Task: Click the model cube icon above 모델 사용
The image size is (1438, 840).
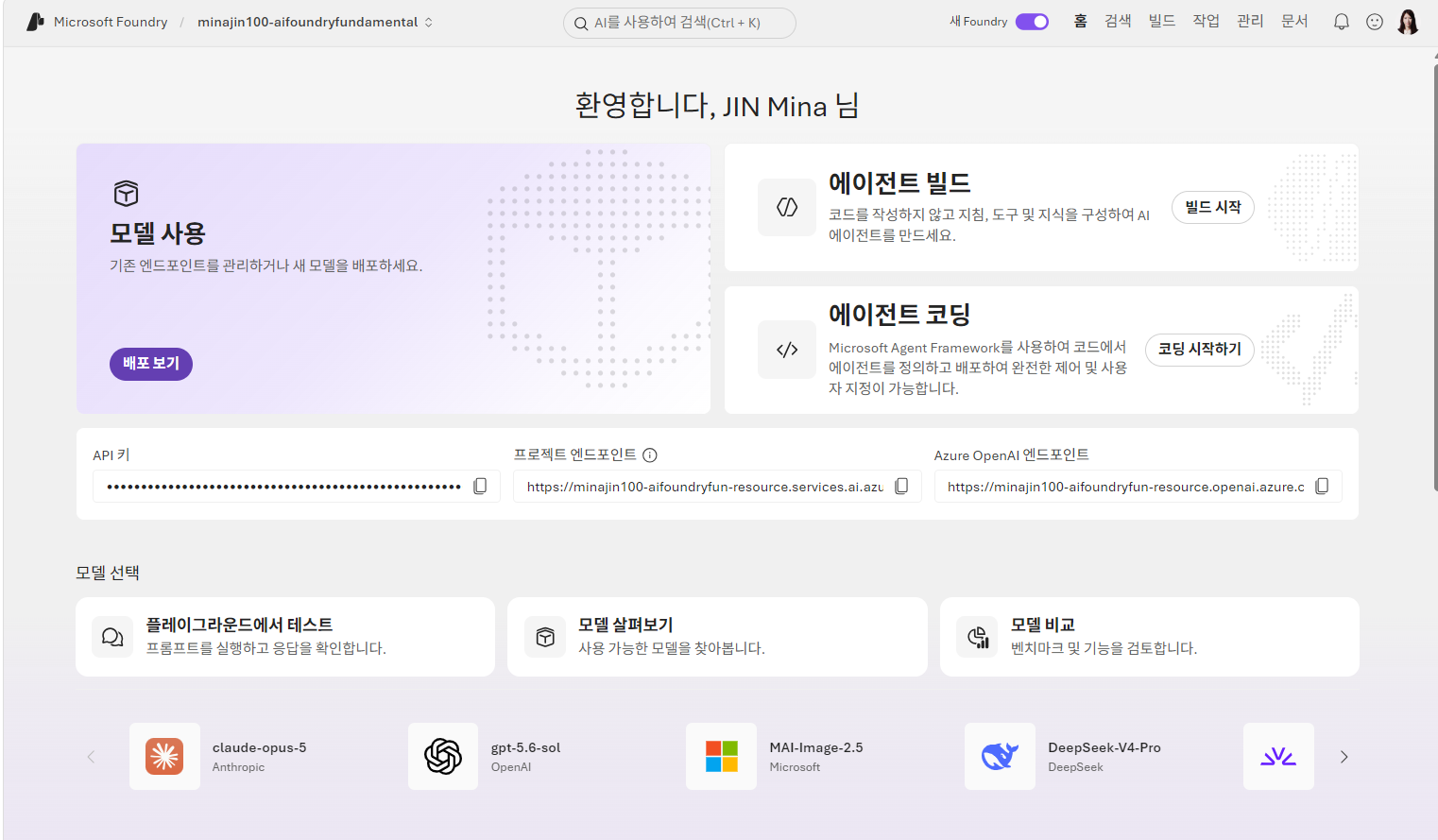Action: pos(126,194)
